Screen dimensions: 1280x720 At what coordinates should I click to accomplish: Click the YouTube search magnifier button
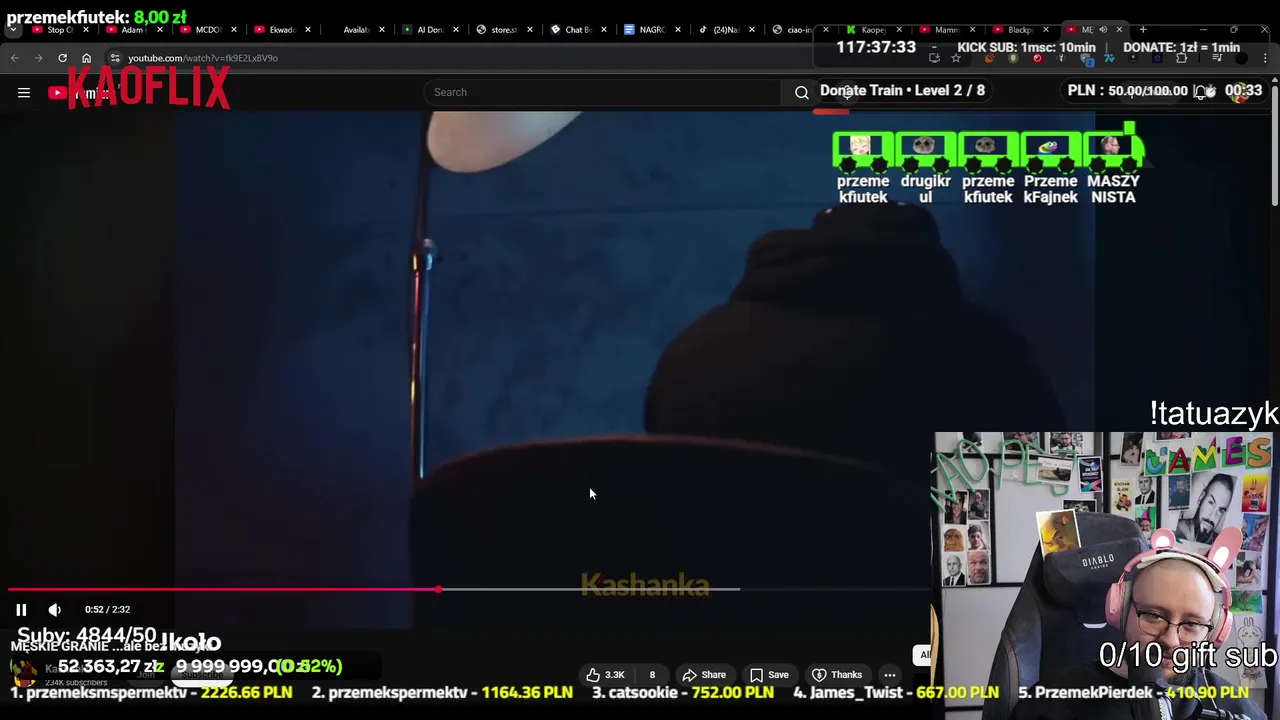pyautogui.click(x=801, y=92)
